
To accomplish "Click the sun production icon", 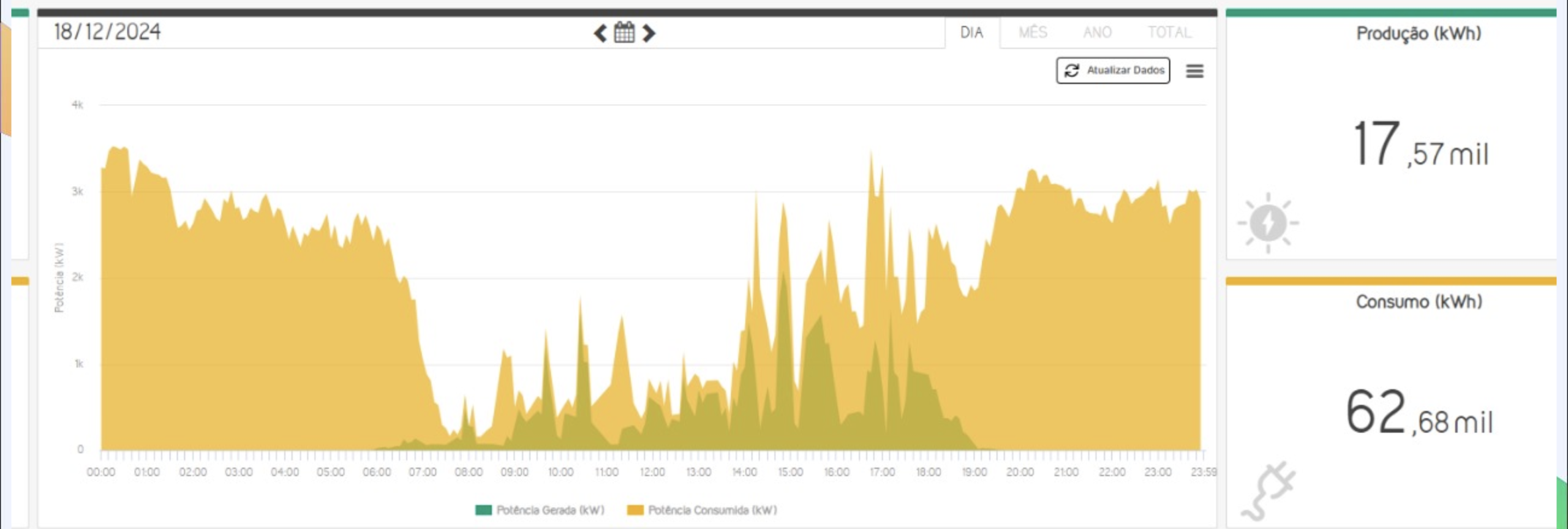I will tap(1268, 223).
